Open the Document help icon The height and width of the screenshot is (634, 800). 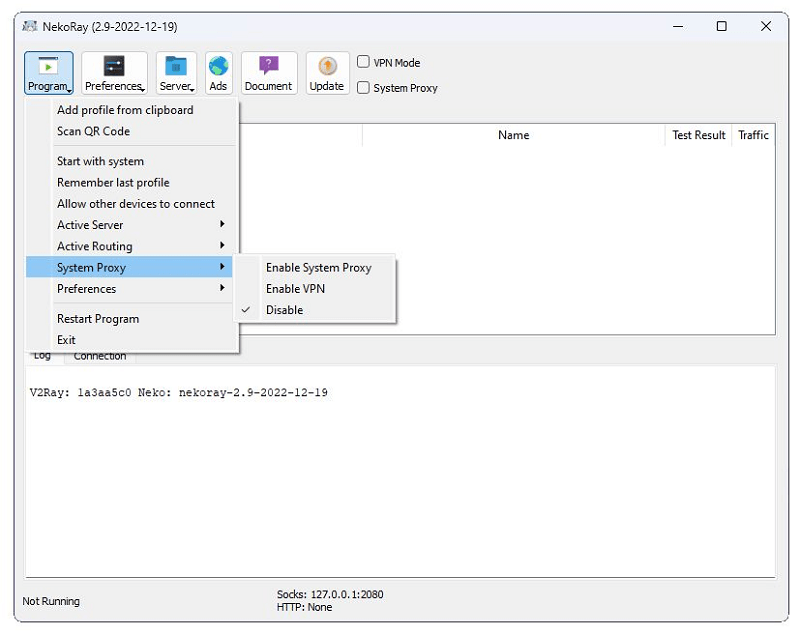pos(268,72)
